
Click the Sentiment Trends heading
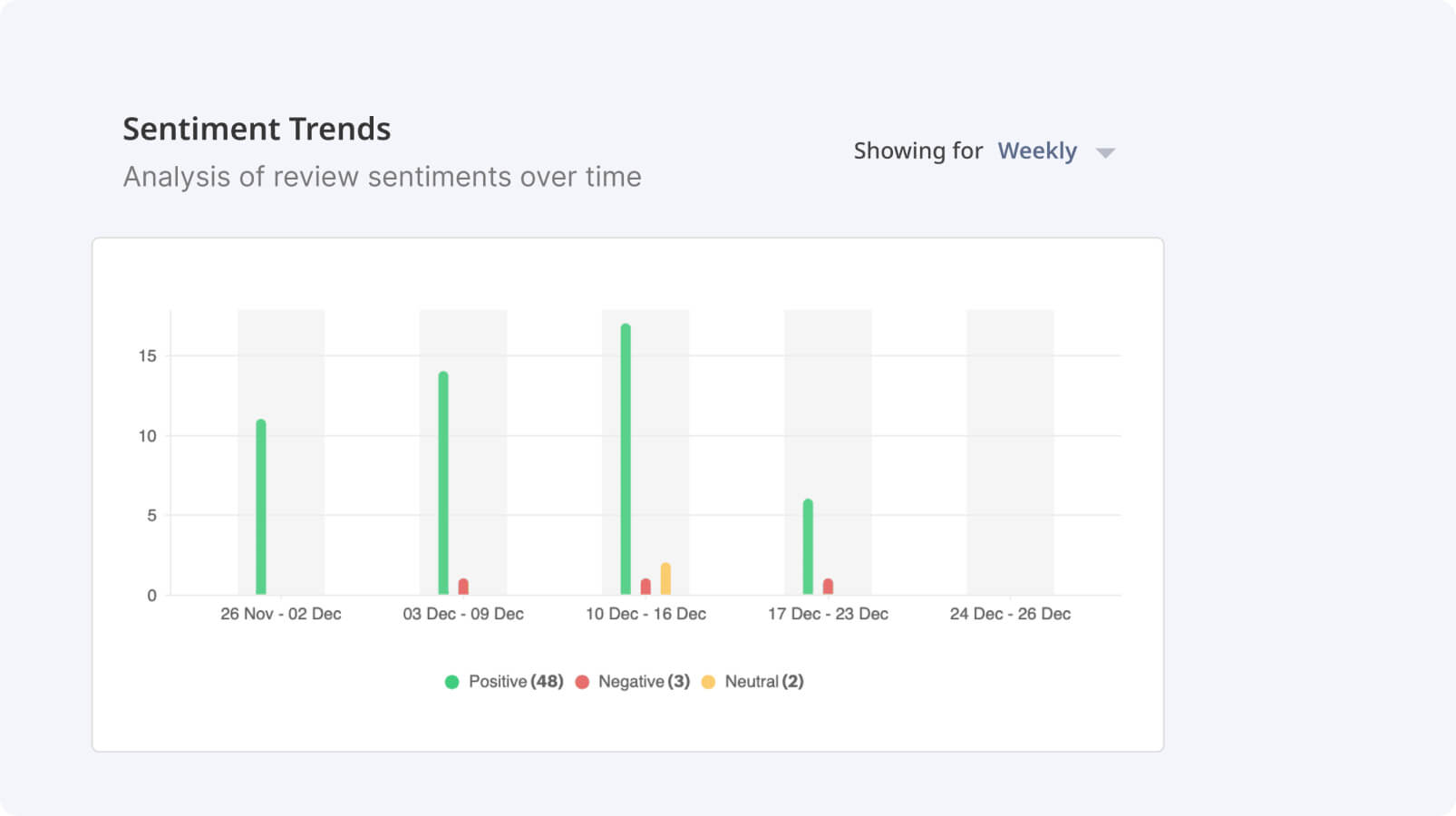tap(257, 129)
